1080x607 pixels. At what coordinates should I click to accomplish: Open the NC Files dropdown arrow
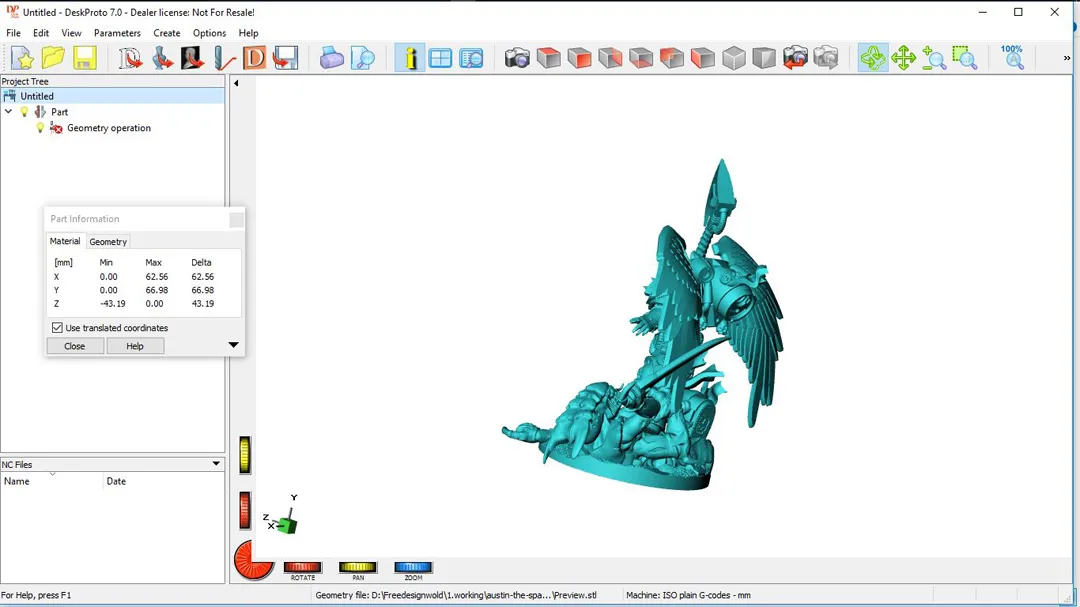[x=216, y=464]
